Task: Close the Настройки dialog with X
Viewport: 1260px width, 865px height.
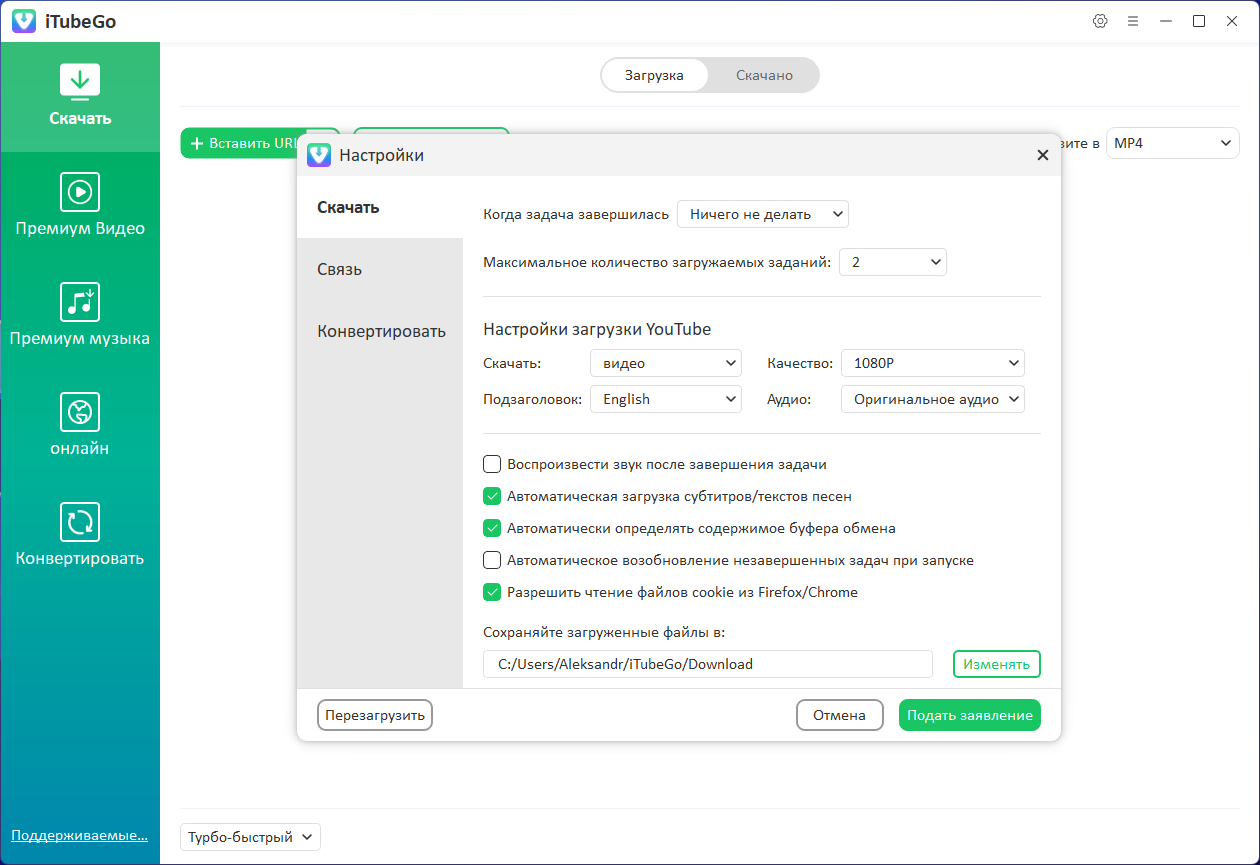Action: click(x=1042, y=155)
